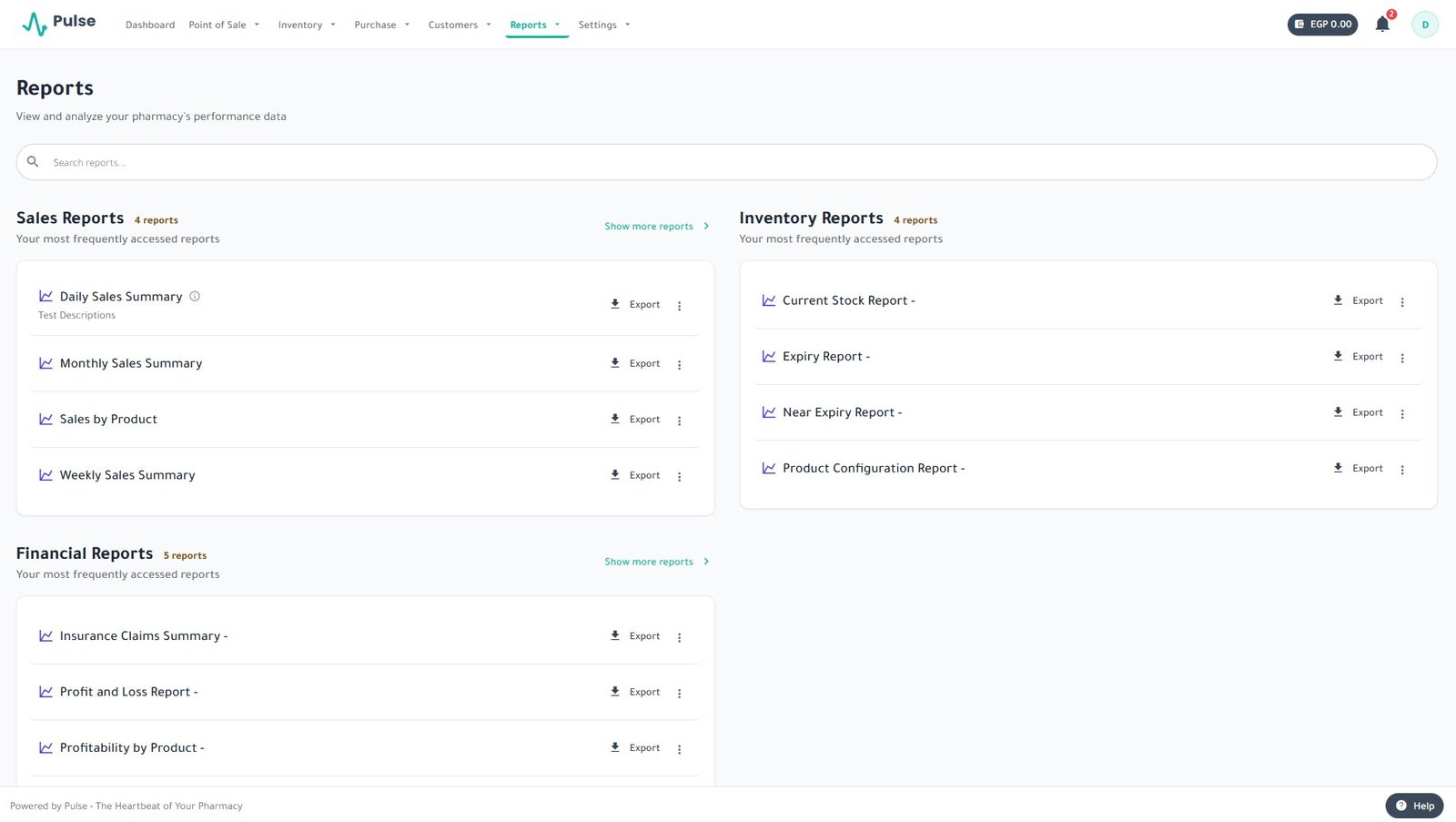Show more reports for Sales Reports
The height and width of the screenshot is (822, 1456).
click(656, 226)
